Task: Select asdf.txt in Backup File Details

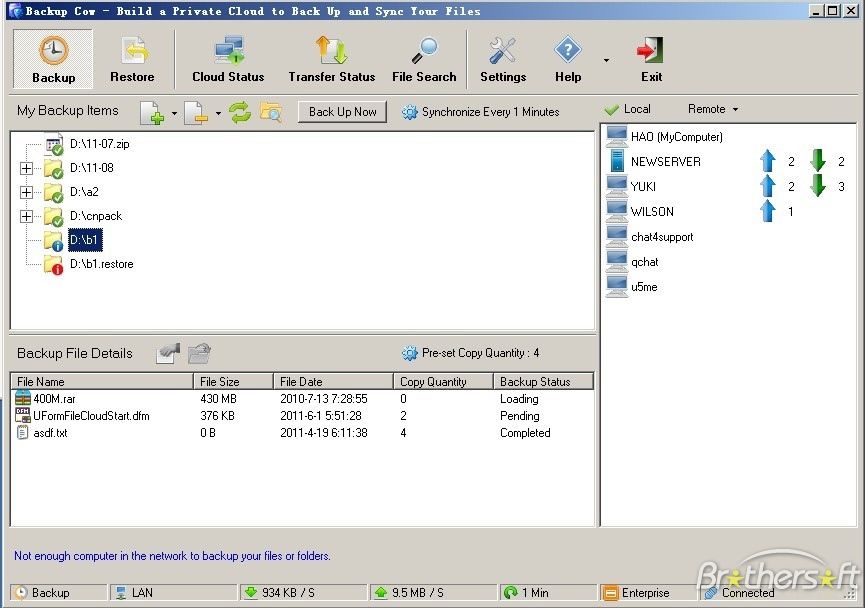Action: (x=58, y=433)
